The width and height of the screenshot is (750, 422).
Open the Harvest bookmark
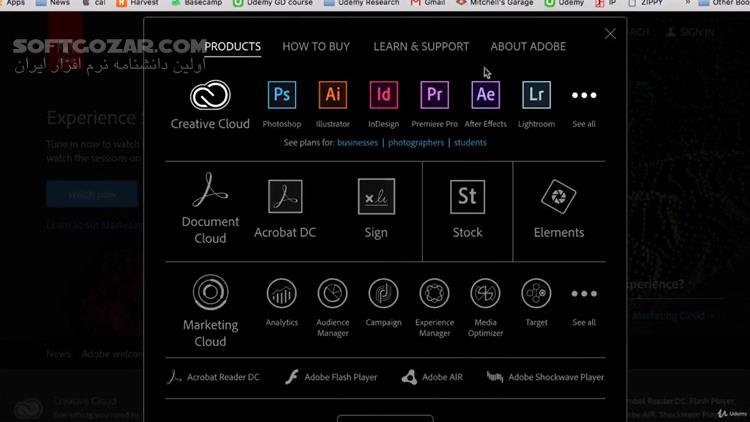138,3
